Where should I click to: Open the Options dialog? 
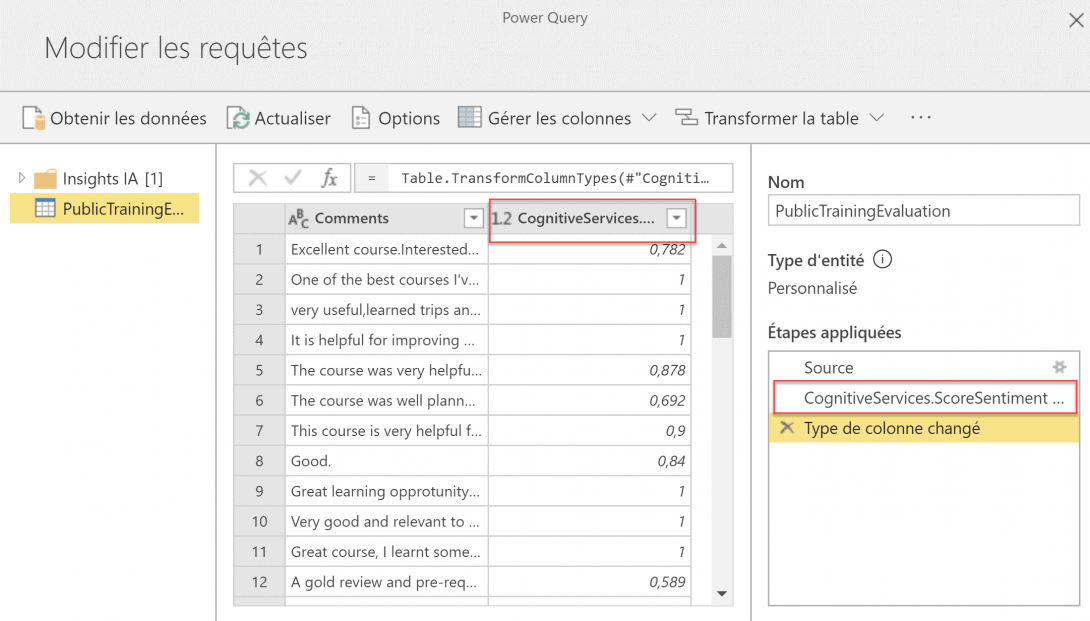[x=361, y=117]
